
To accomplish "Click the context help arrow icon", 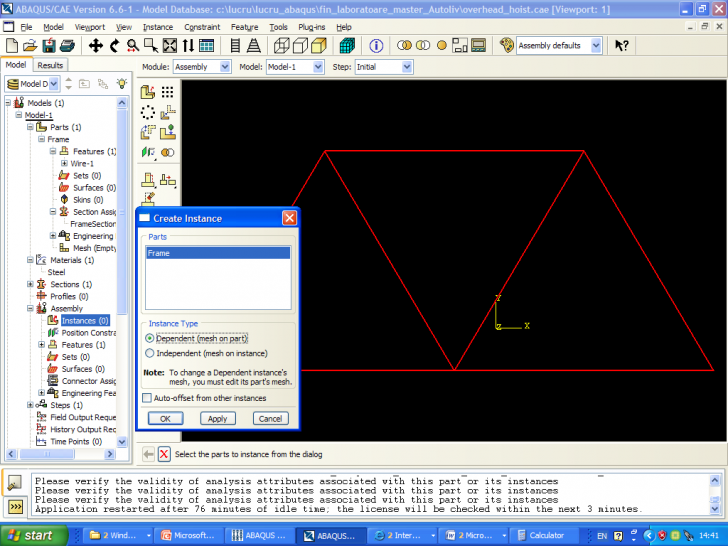I will pos(622,46).
